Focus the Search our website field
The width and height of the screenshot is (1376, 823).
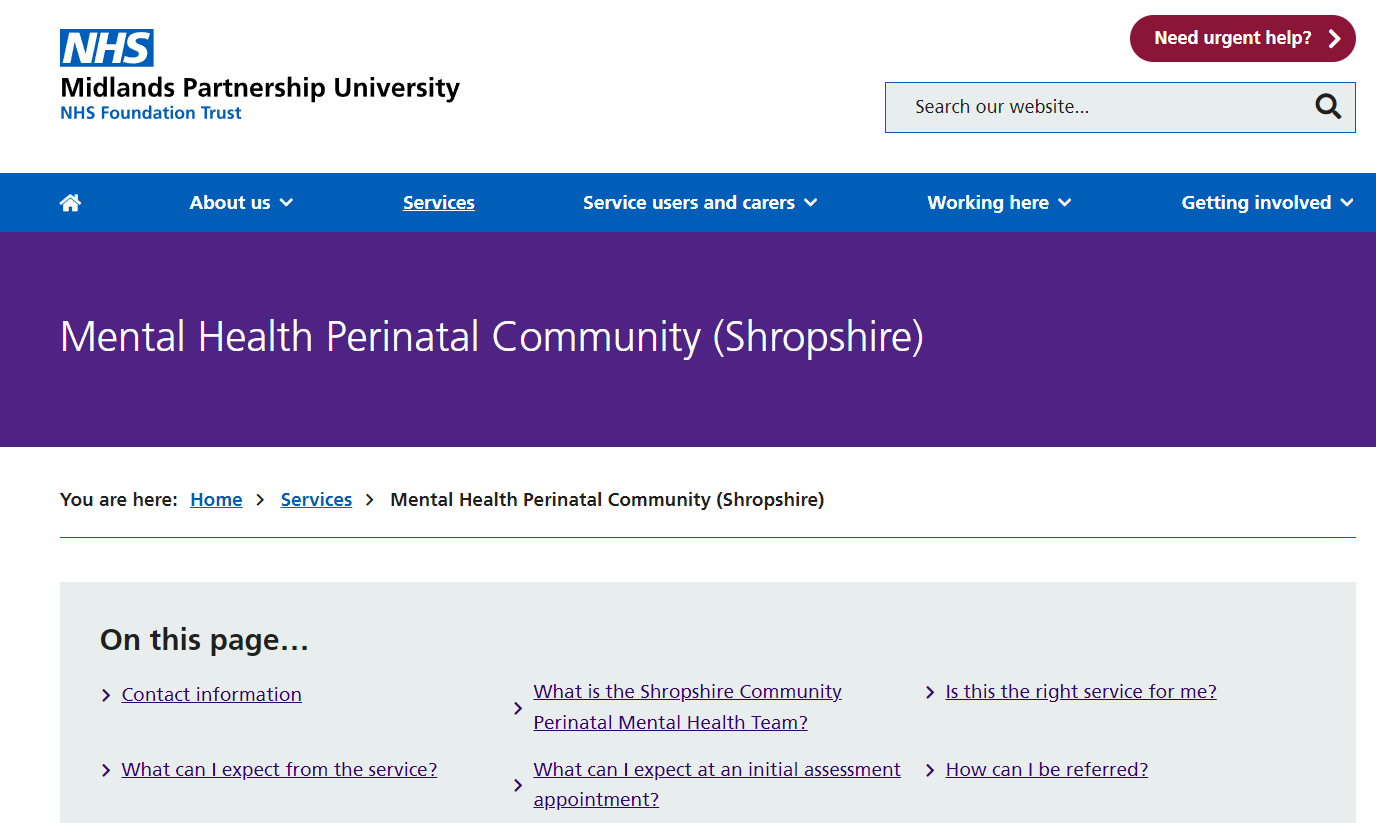[x=1100, y=107]
